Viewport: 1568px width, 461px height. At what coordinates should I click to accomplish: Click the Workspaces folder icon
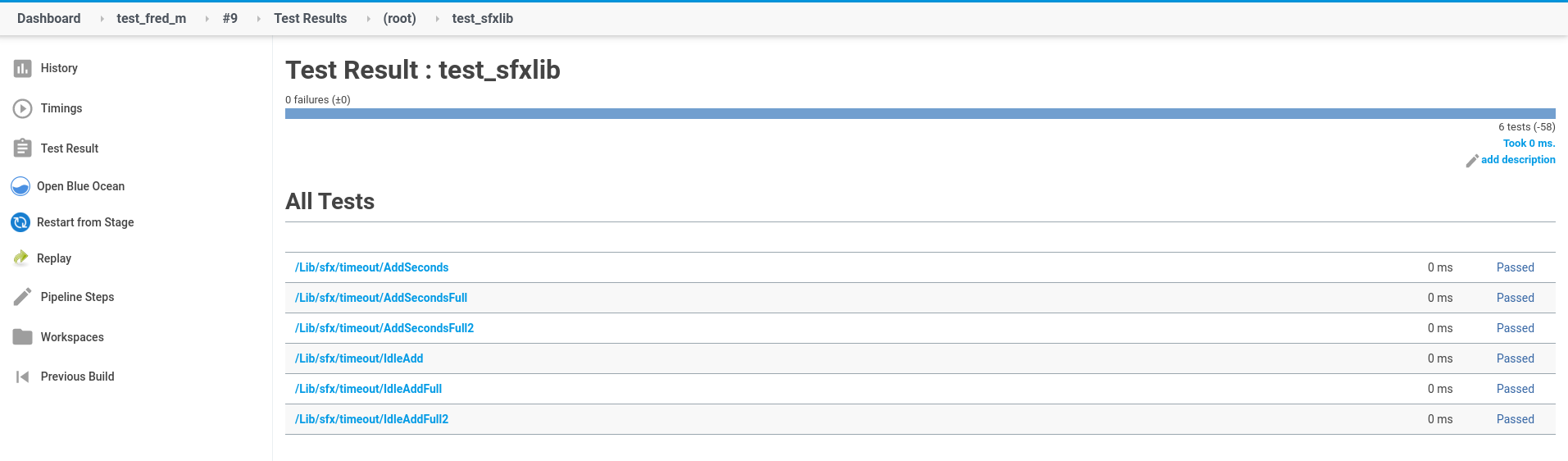[23, 337]
